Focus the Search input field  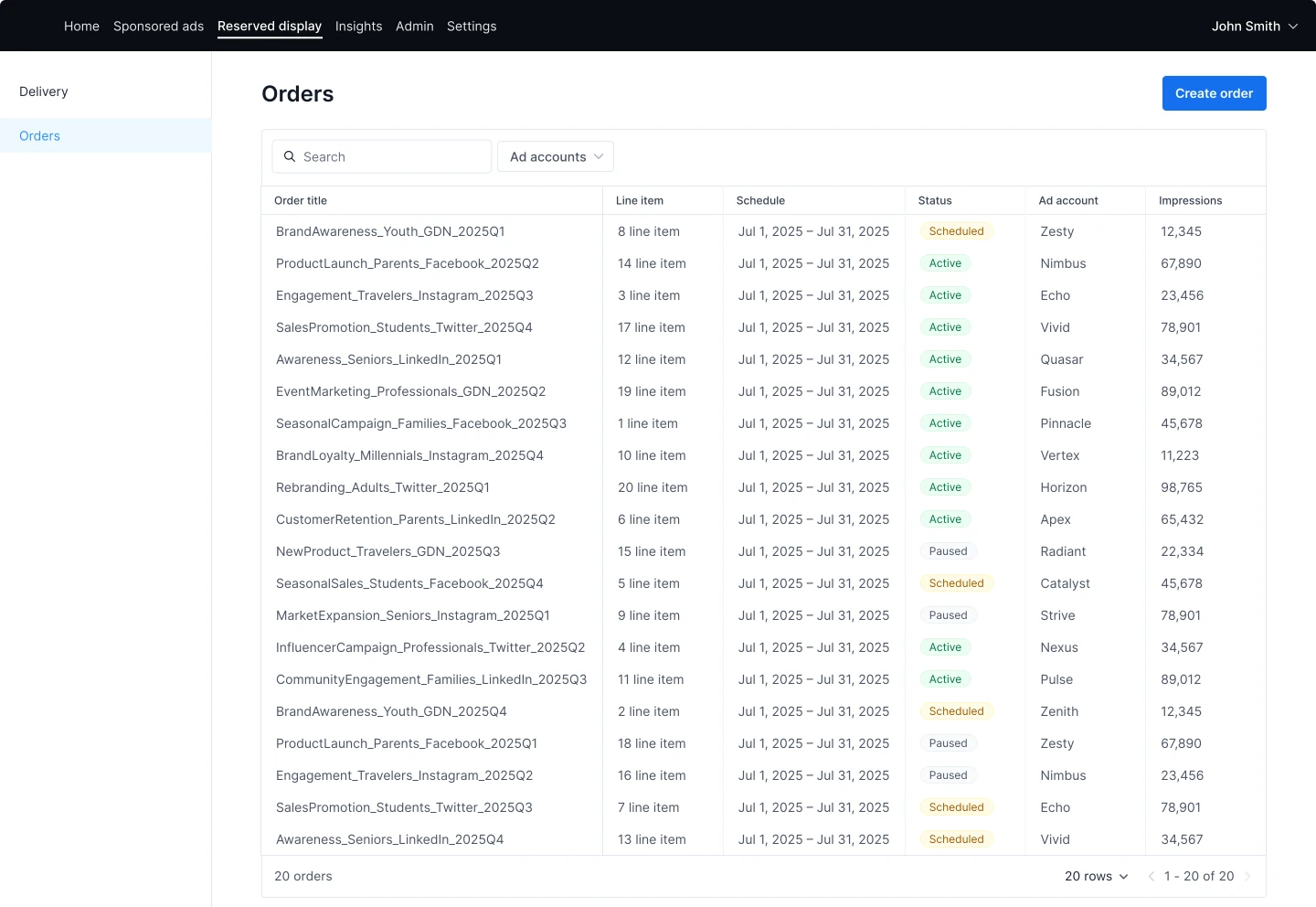393,156
